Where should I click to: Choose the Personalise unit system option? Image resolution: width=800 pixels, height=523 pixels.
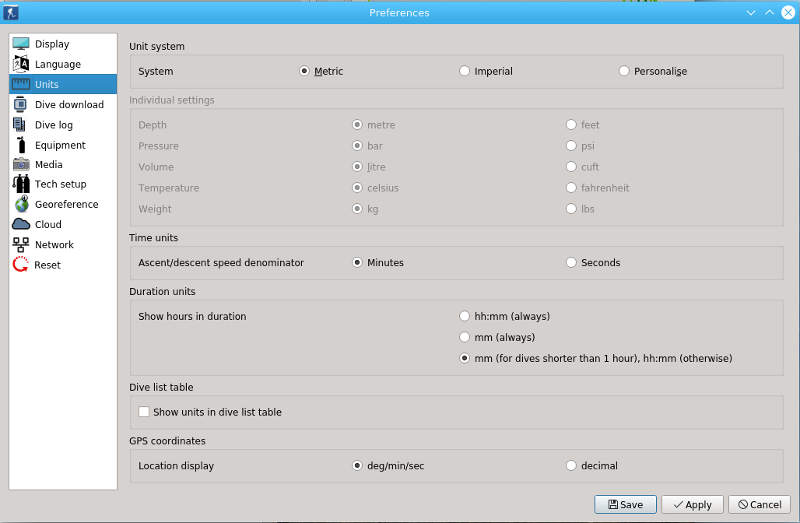click(x=624, y=71)
